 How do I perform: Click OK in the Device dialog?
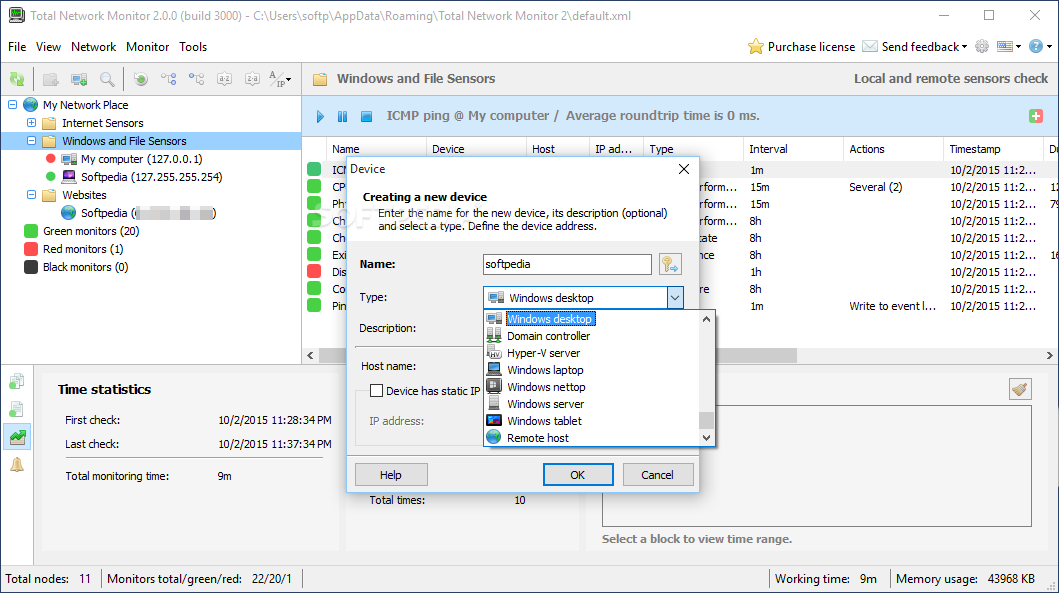click(x=578, y=475)
